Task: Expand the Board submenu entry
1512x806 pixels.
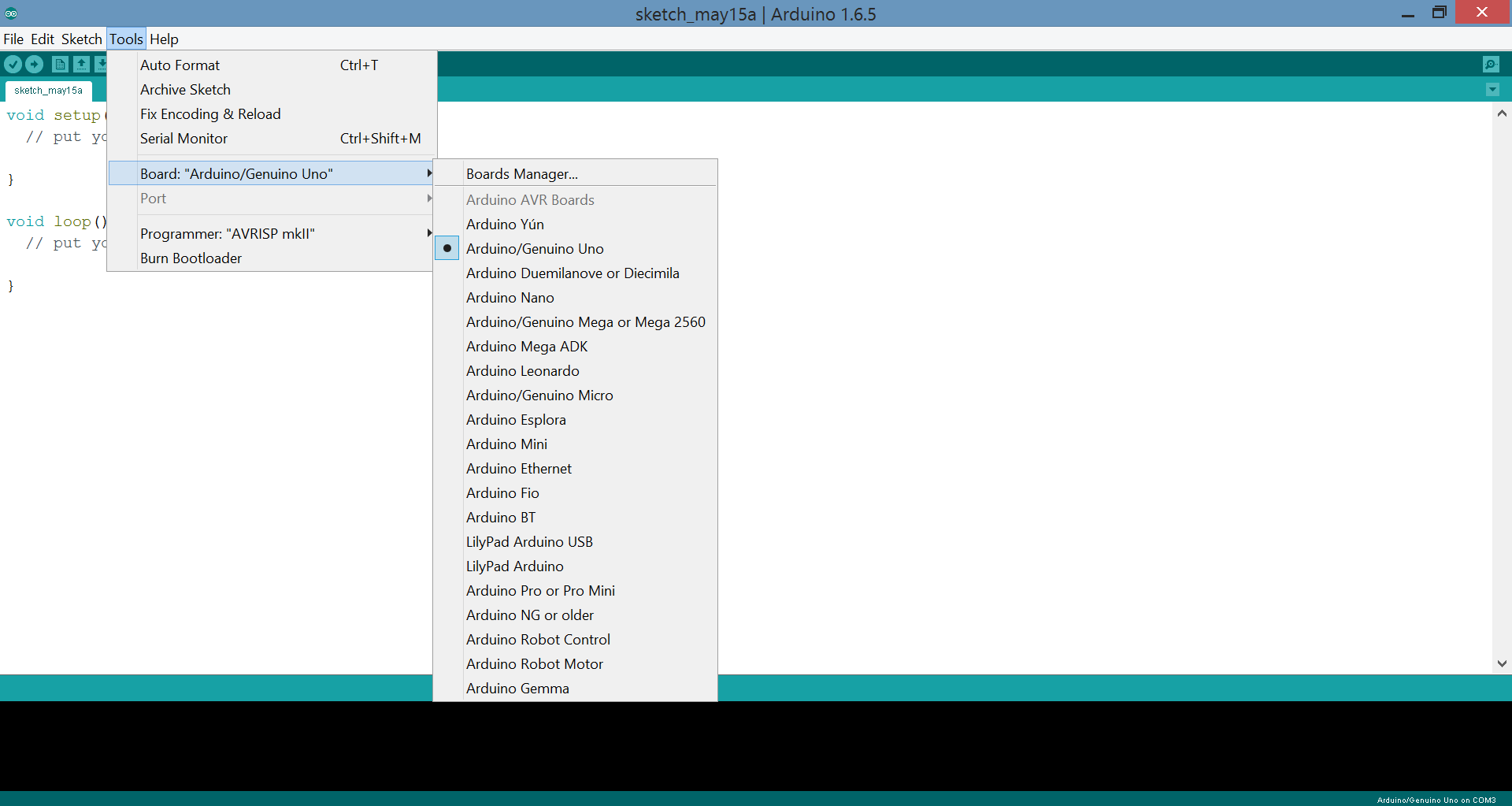Action: (x=272, y=173)
